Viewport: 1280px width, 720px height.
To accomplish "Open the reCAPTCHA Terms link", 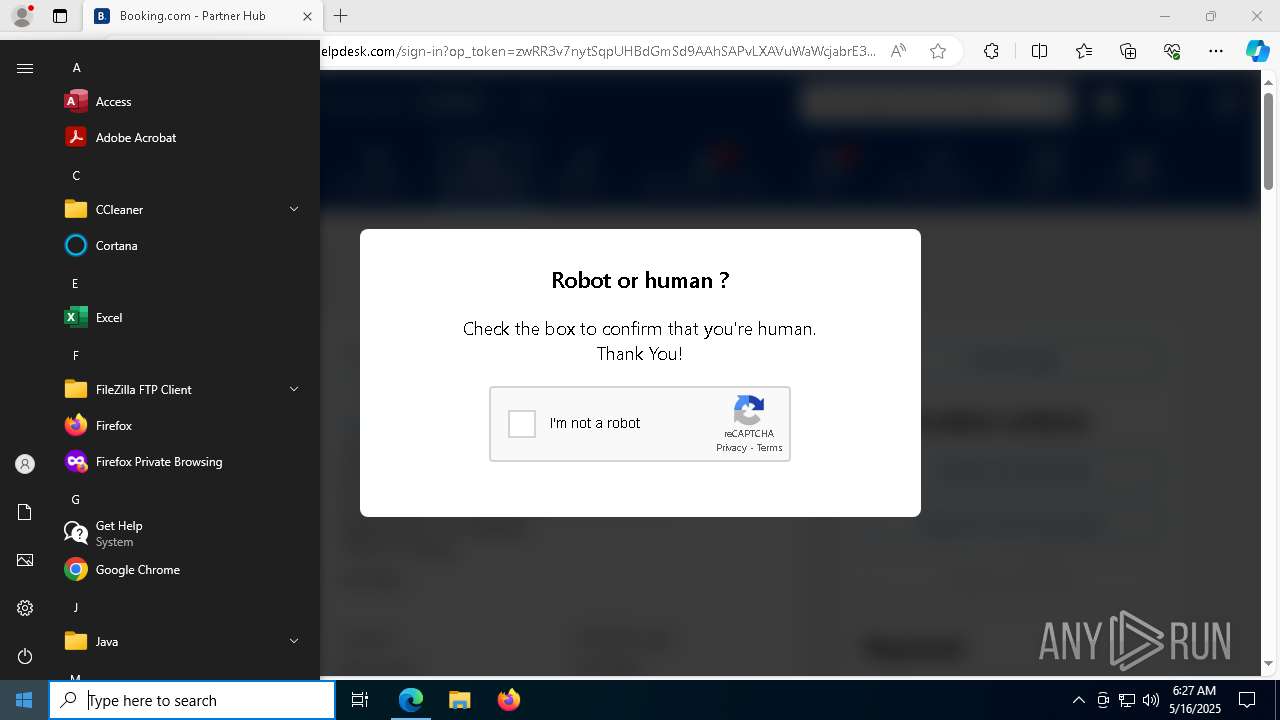I will [769, 448].
